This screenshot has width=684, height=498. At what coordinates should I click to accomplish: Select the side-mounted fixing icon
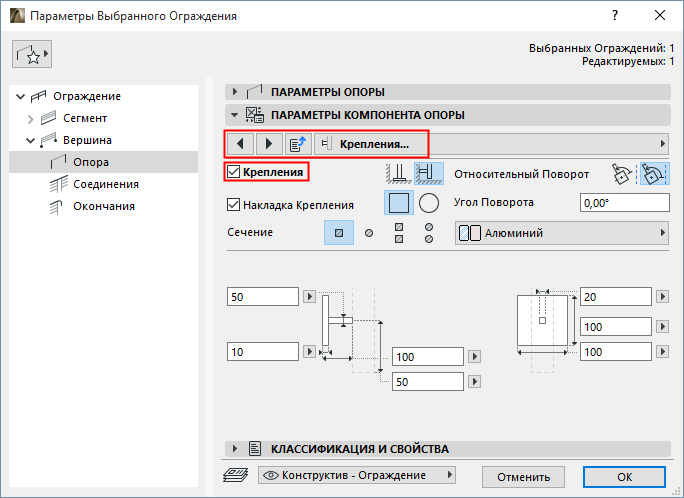429,173
